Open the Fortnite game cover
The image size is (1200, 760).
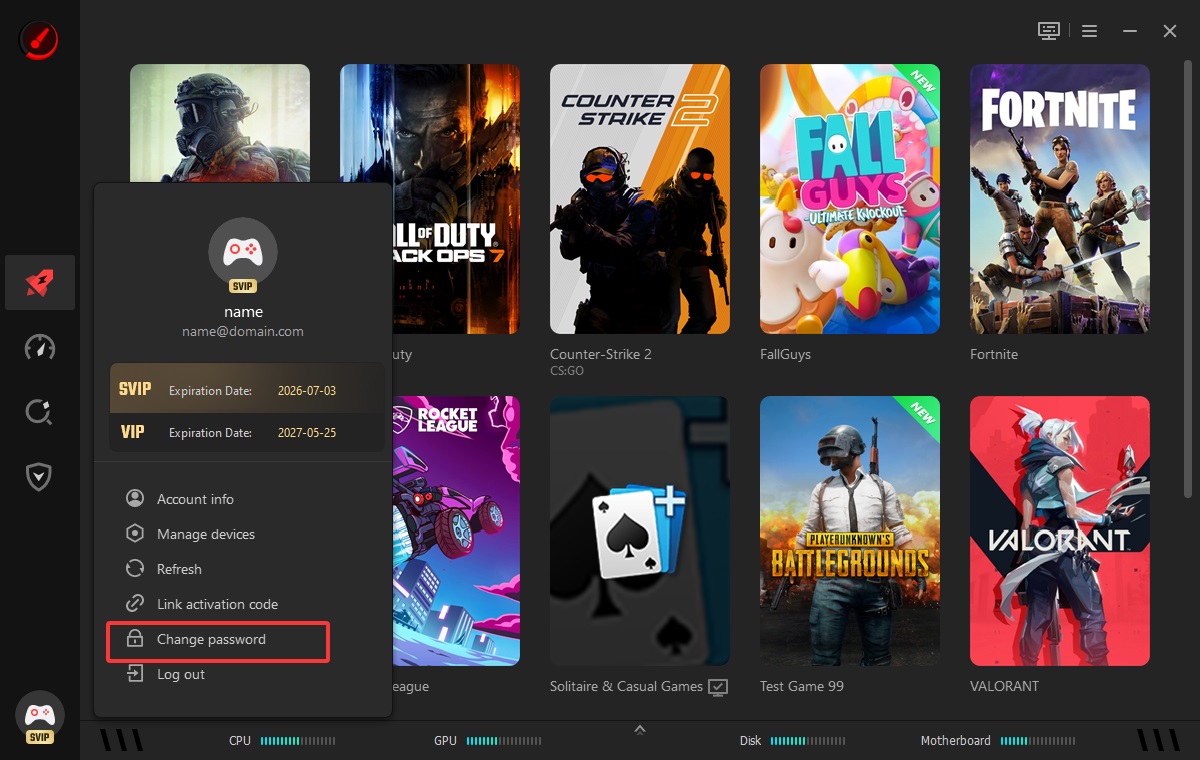click(1060, 199)
